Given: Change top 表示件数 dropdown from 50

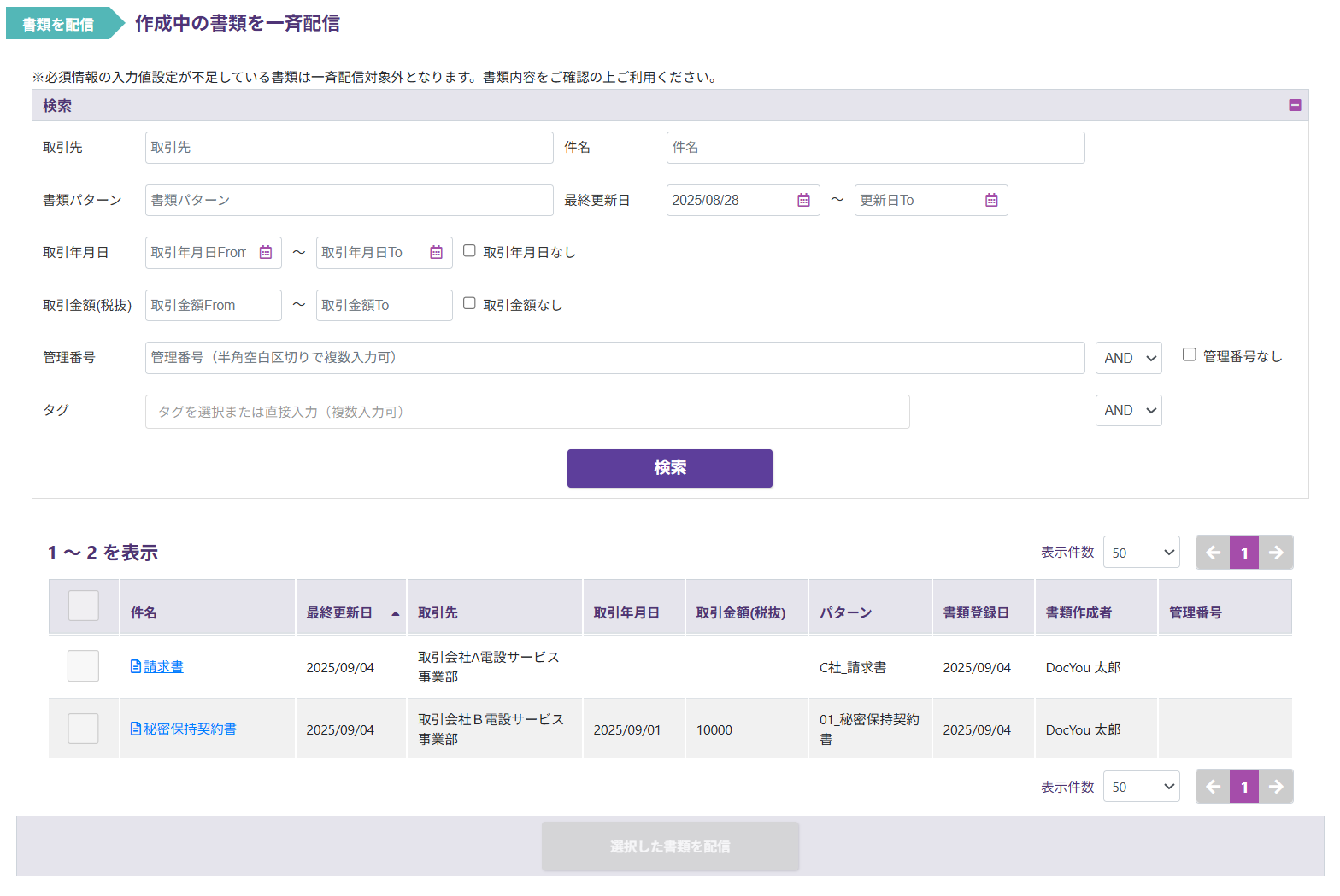Looking at the screenshot, I should 1141,553.
